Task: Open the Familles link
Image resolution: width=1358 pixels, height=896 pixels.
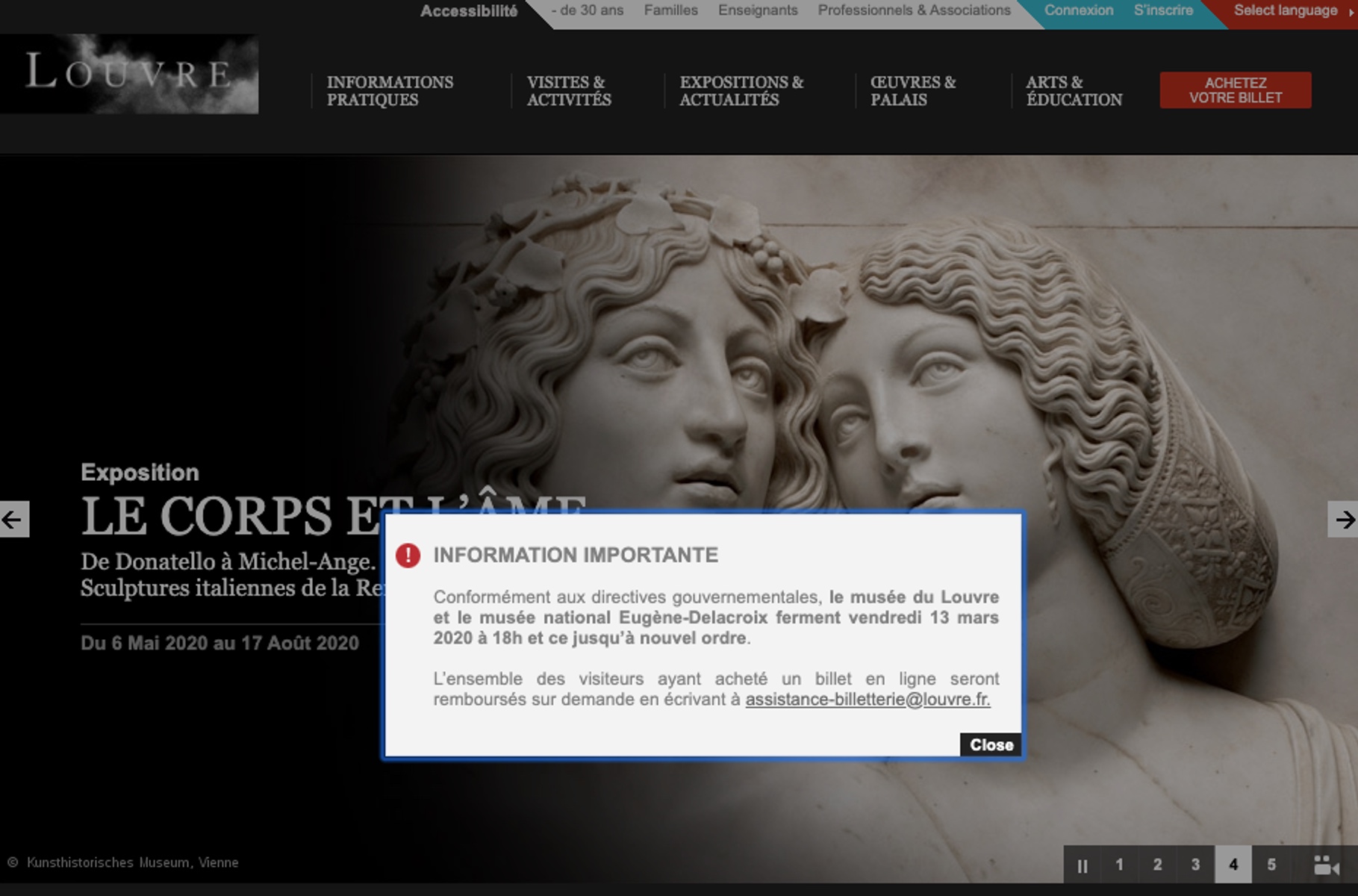Action: click(671, 10)
